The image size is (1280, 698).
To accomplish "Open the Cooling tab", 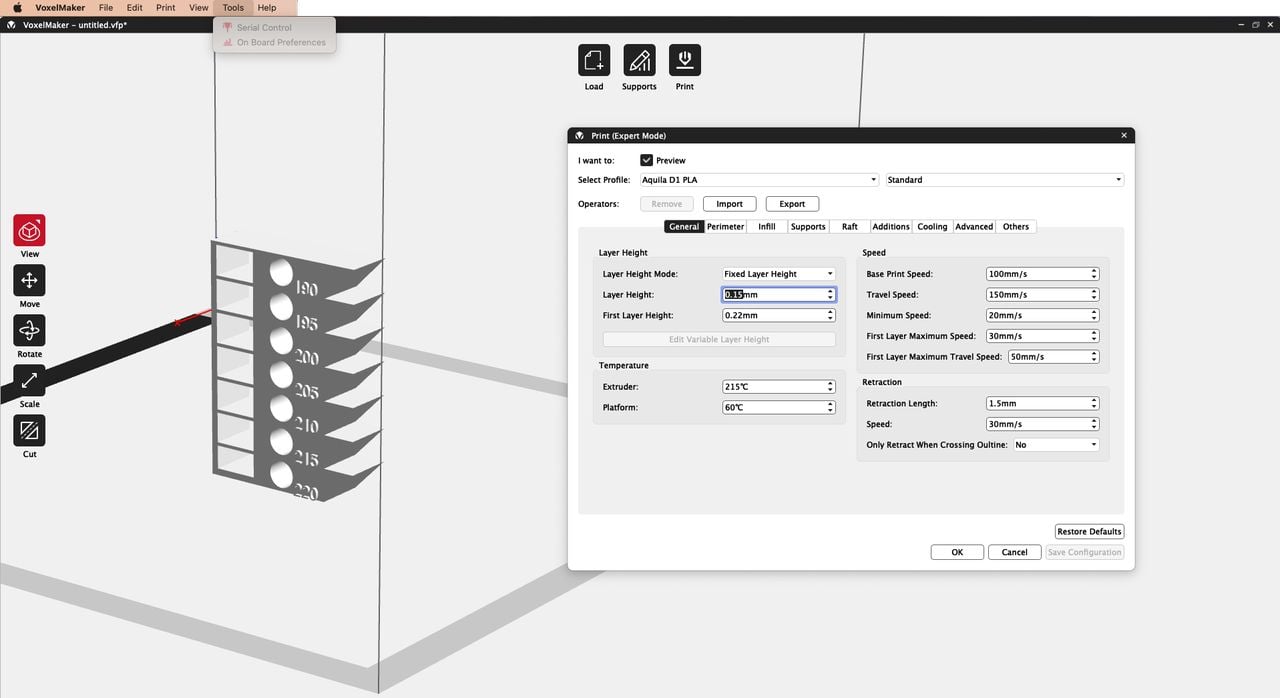I will (x=932, y=227).
